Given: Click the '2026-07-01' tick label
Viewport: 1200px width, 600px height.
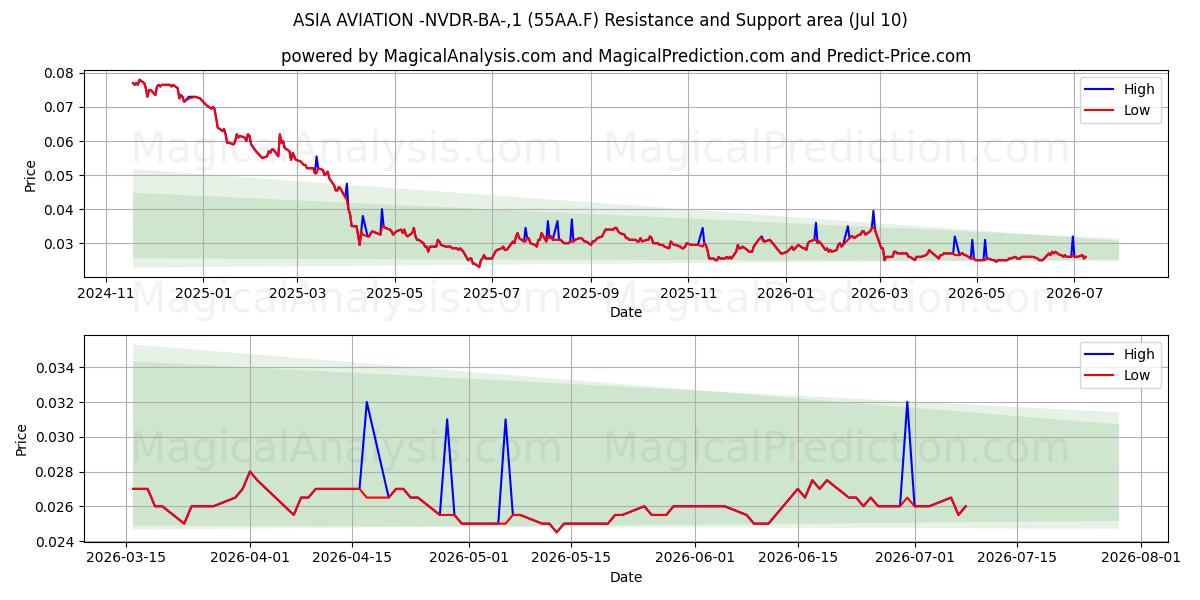Looking at the screenshot, I should coord(915,558).
